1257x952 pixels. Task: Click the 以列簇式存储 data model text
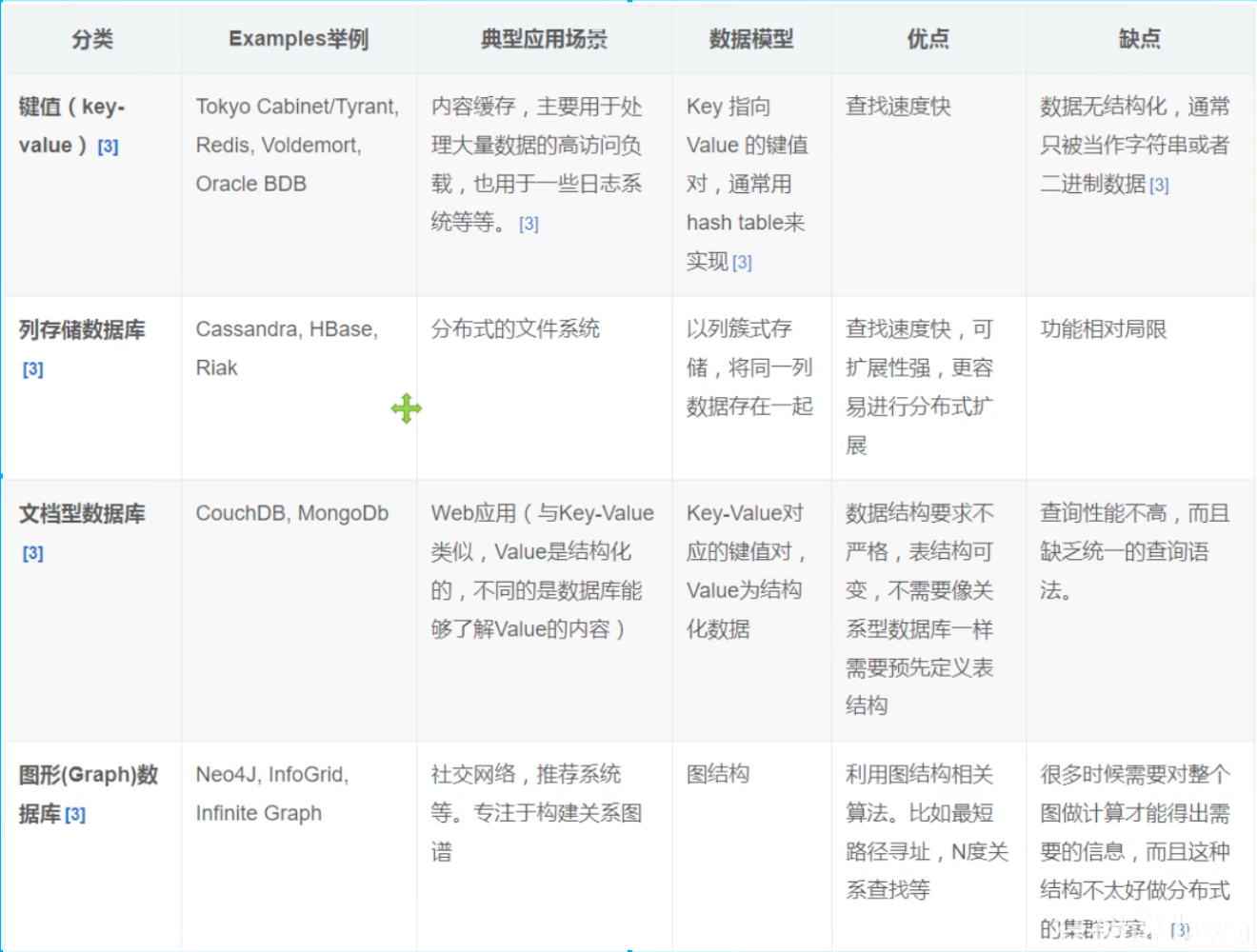[749, 367]
